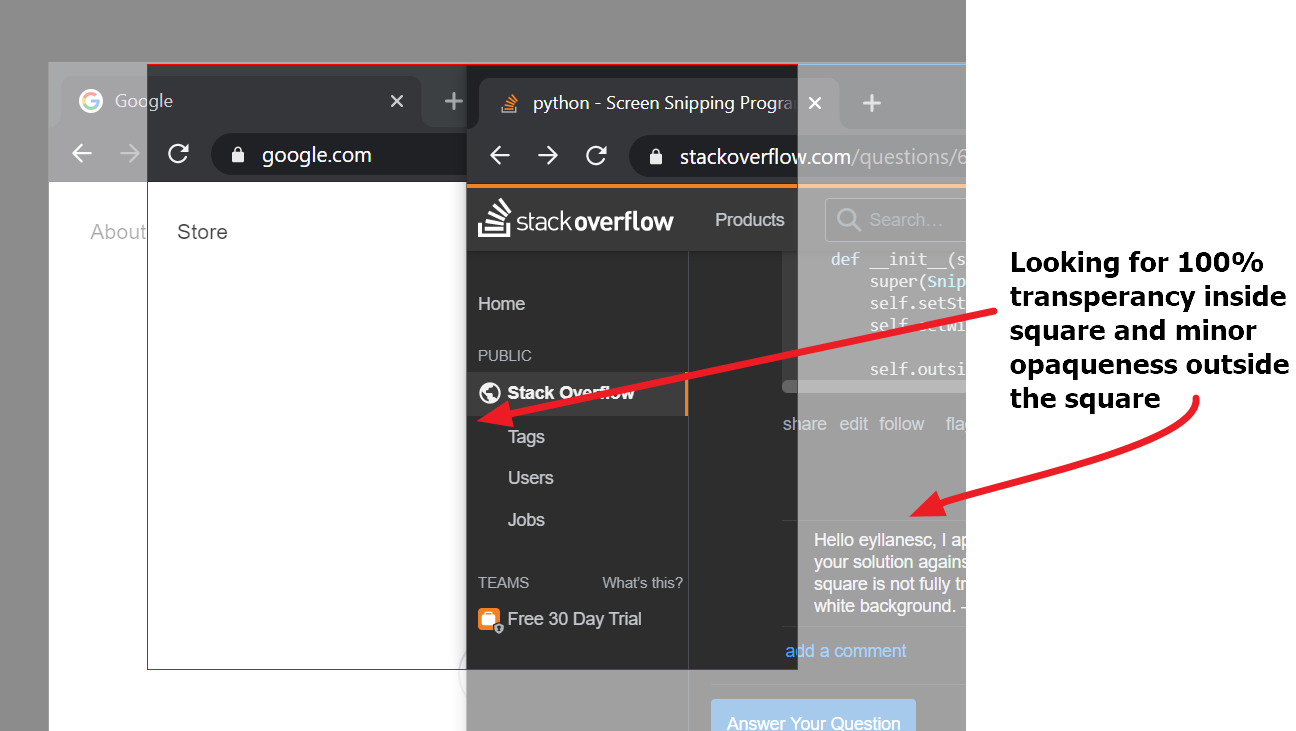Image resolution: width=1296 pixels, height=731 pixels.
Task: Select Stack Overflow in the sidebar
Action: [577, 393]
